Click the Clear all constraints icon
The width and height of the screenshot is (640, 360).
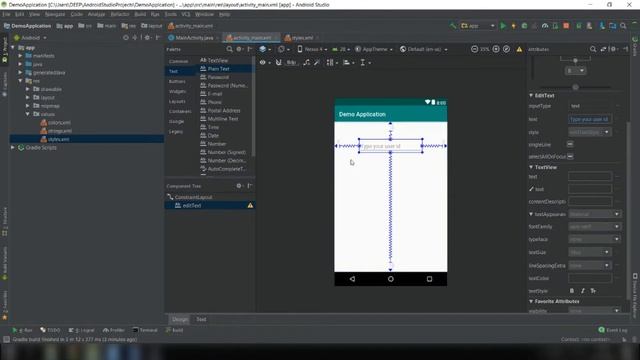[307, 62]
